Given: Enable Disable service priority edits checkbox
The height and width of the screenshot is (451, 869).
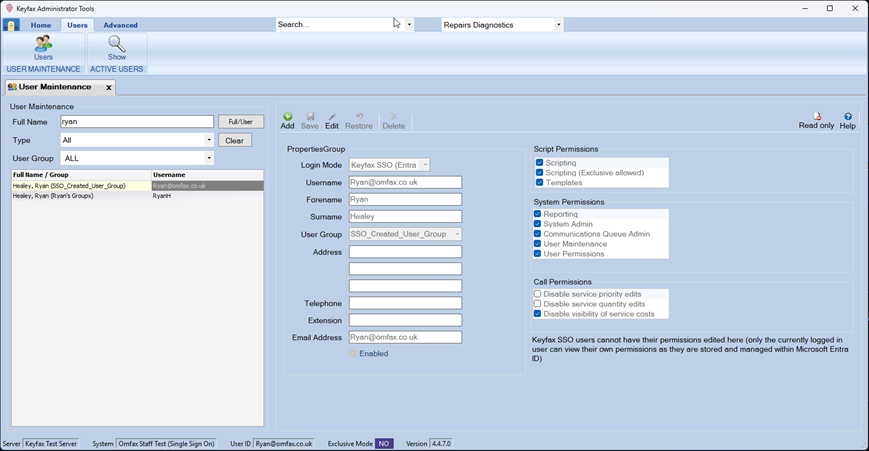Looking at the screenshot, I should (x=538, y=294).
